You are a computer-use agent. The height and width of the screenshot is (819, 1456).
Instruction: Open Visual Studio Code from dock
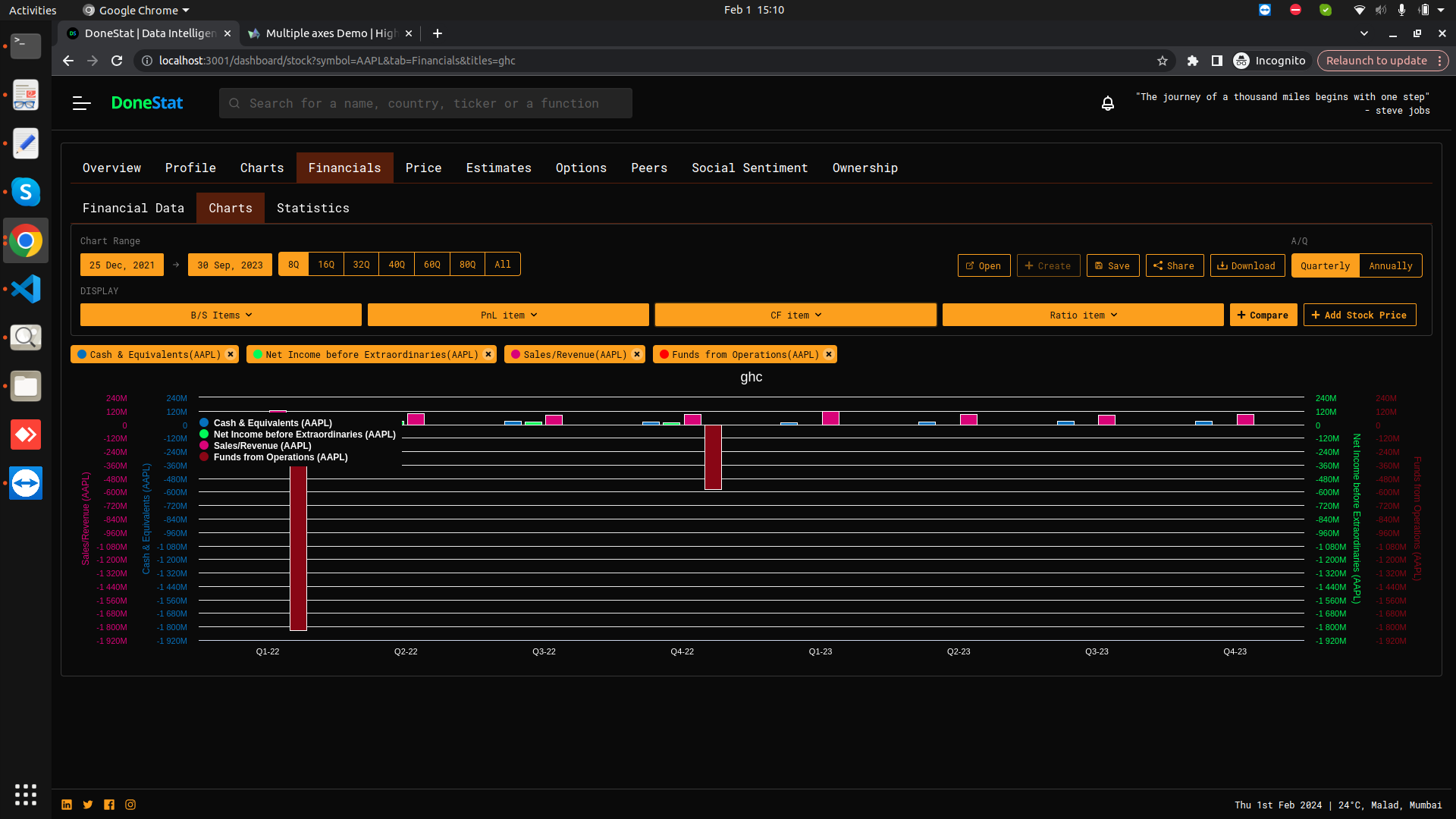coord(26,289)
